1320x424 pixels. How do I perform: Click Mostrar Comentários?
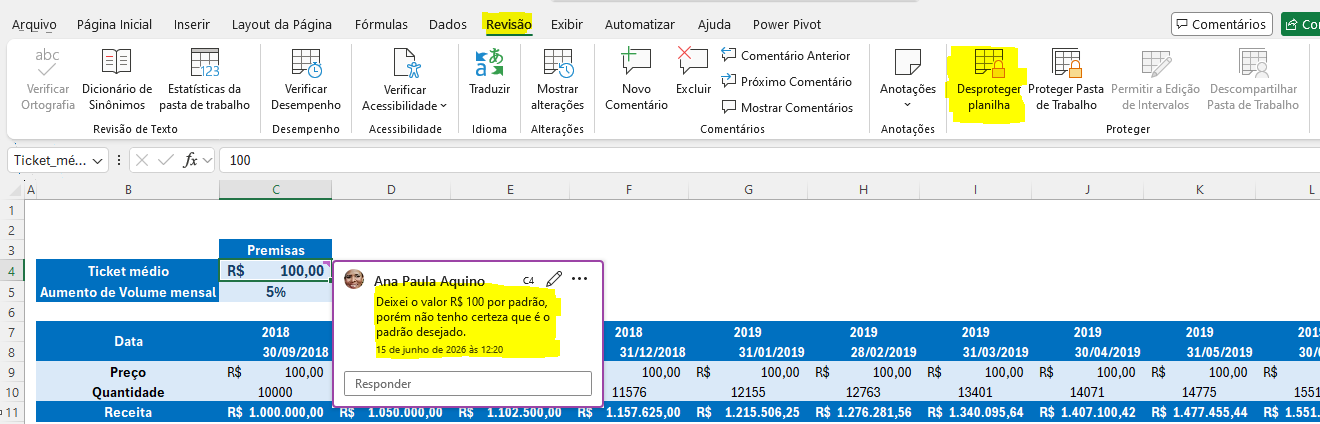(787, 107)
